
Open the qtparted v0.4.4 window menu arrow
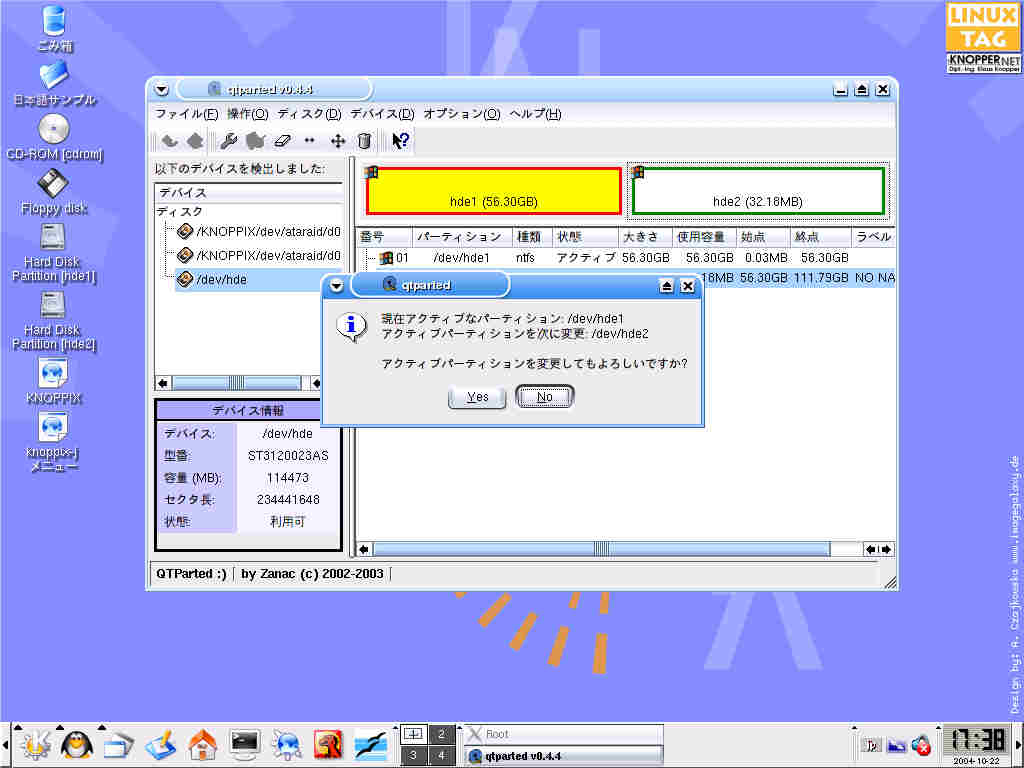coord(162,89)
